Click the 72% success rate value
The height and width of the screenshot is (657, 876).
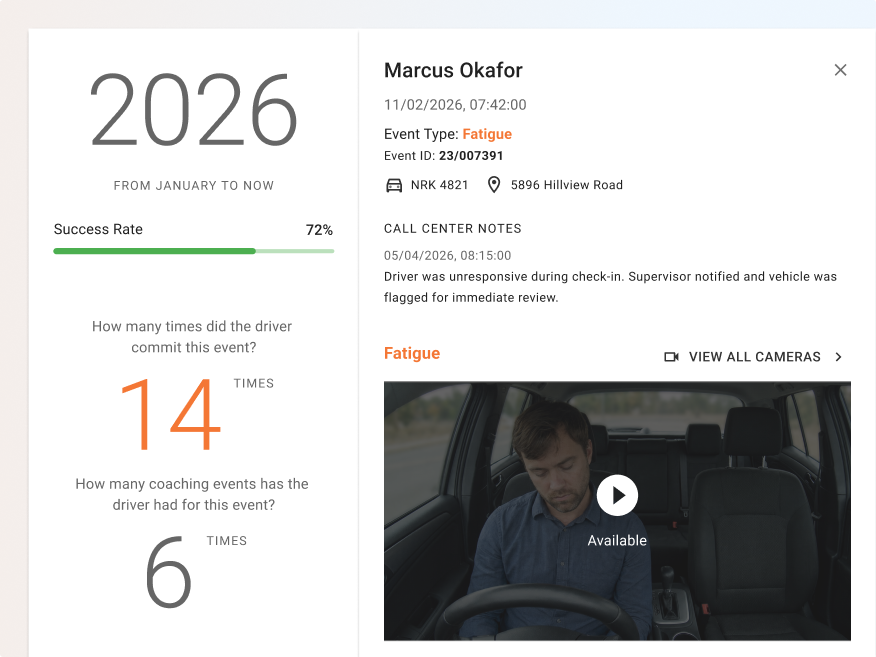[319, 230]
